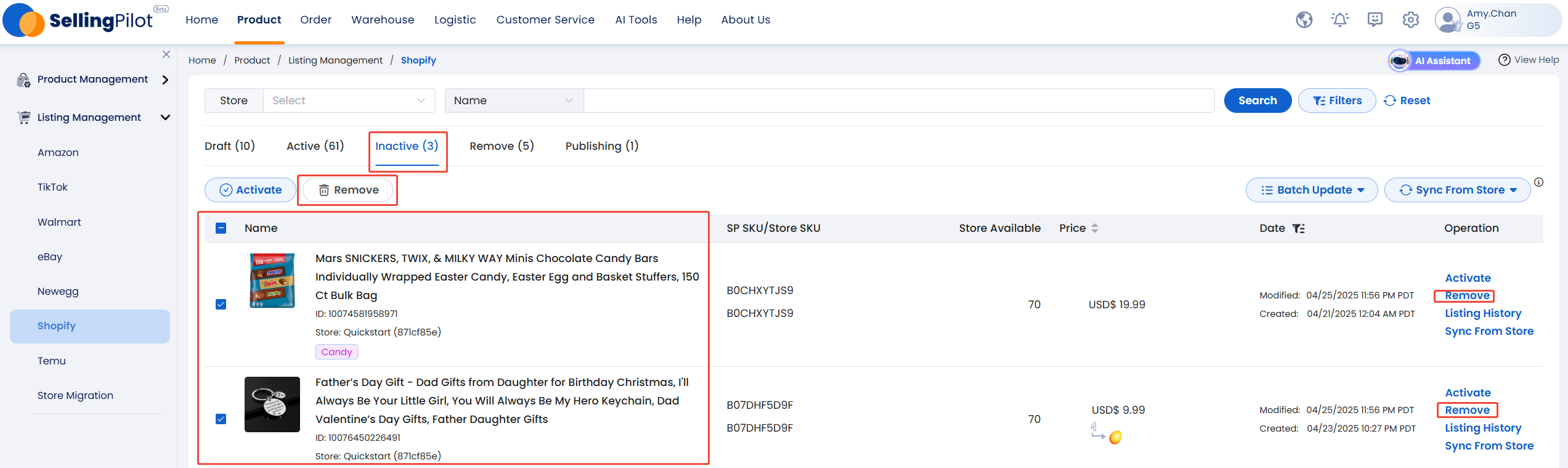
Task: Open the Product top menu
Action: tap(259, 20)
